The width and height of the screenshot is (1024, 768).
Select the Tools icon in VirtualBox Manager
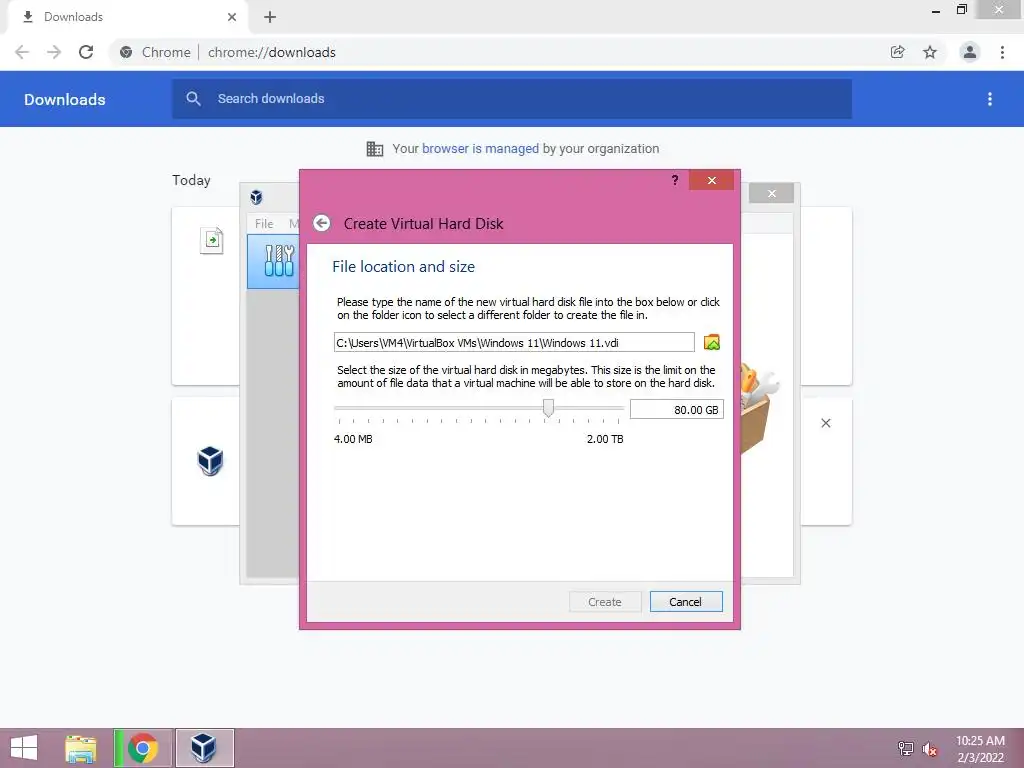(x=279, y=261)
